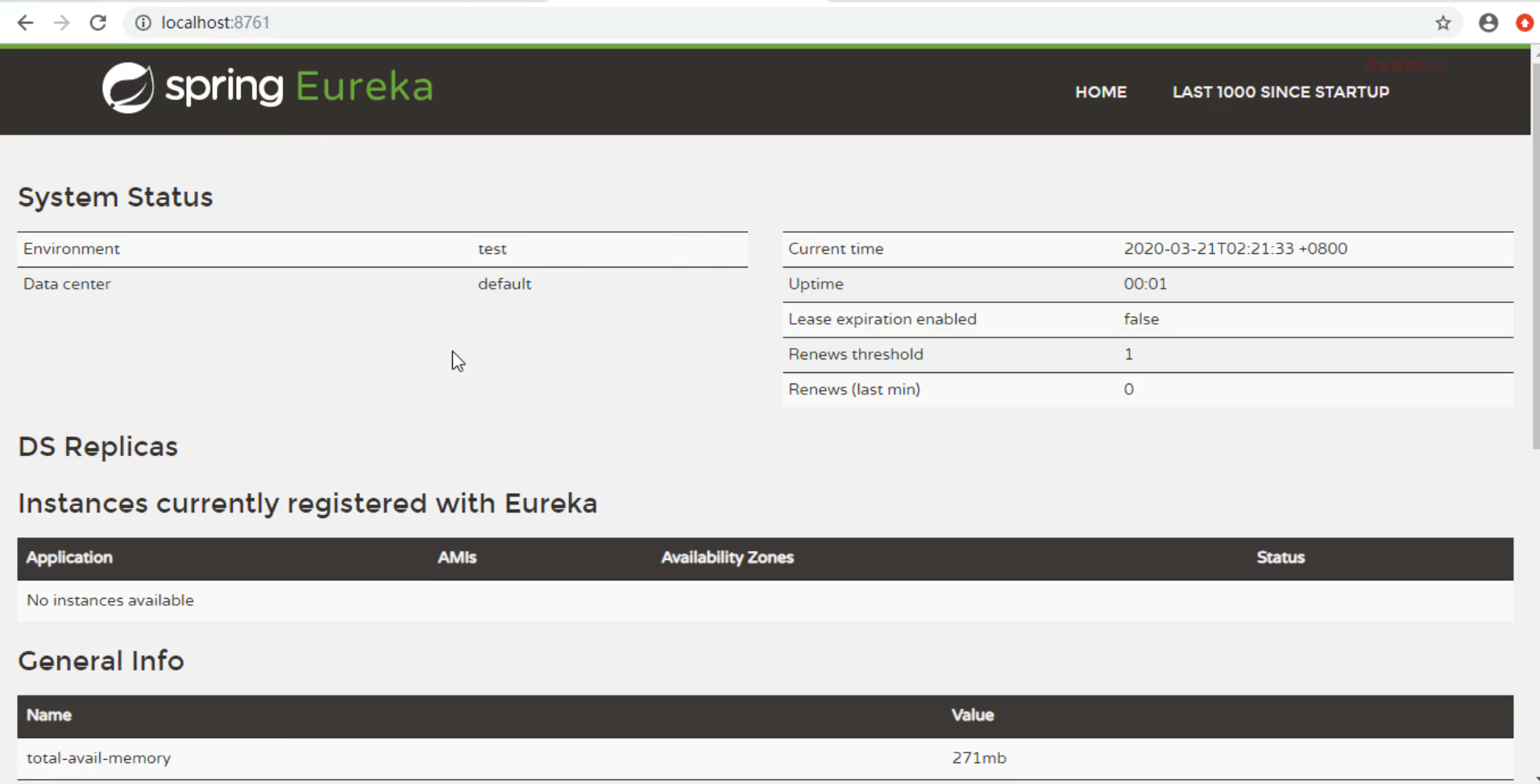The image size is (1540, 784).
Task: Select the Lease expiration value false
Action: pyautogui.click(x=1141, y=319)
